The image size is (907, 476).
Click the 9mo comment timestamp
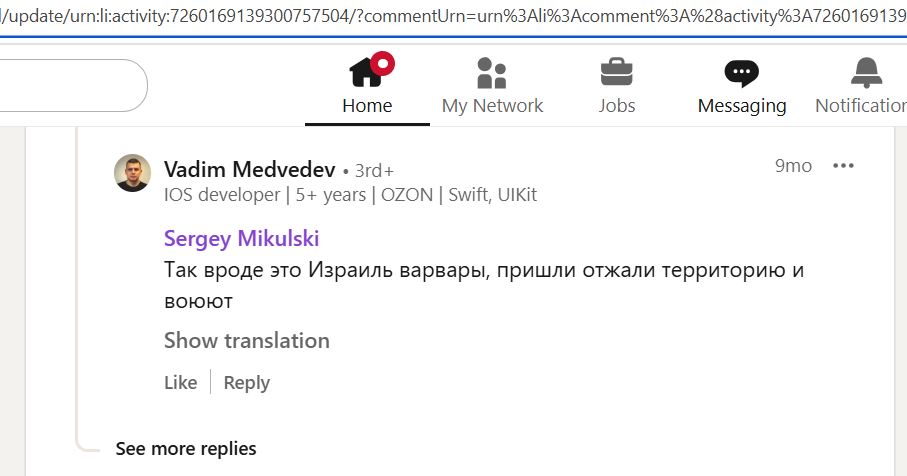[793, 166]
